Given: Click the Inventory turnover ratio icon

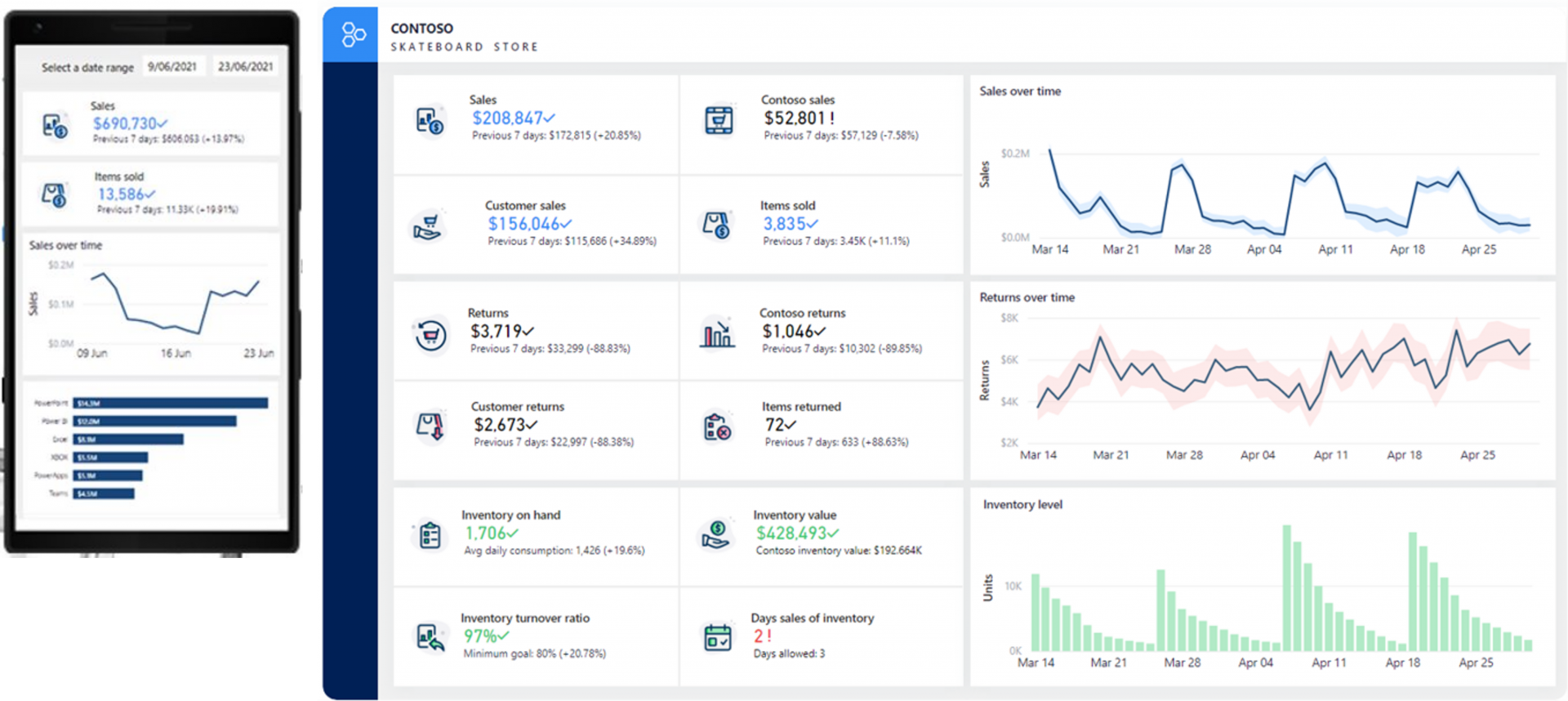Looking at the screenshot, I should pos(430,637).
